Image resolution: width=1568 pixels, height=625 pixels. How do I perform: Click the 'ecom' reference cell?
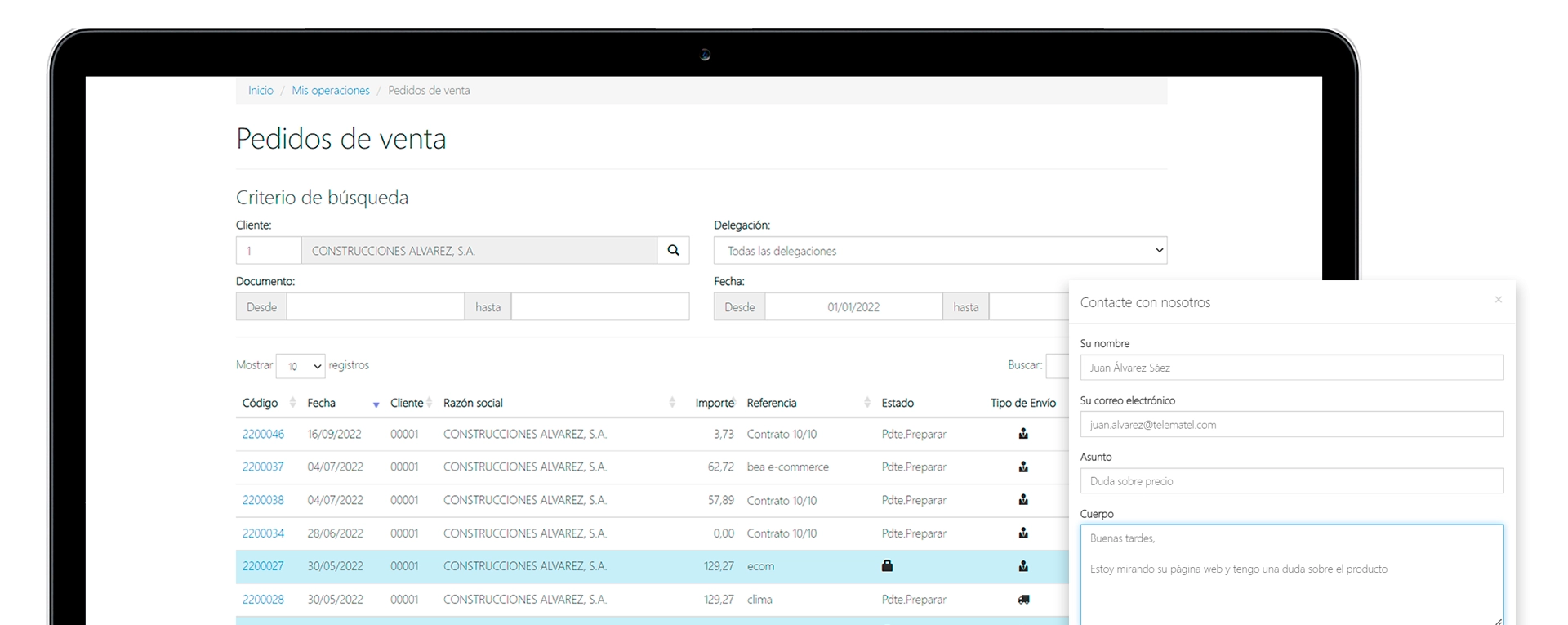point(760,566)
